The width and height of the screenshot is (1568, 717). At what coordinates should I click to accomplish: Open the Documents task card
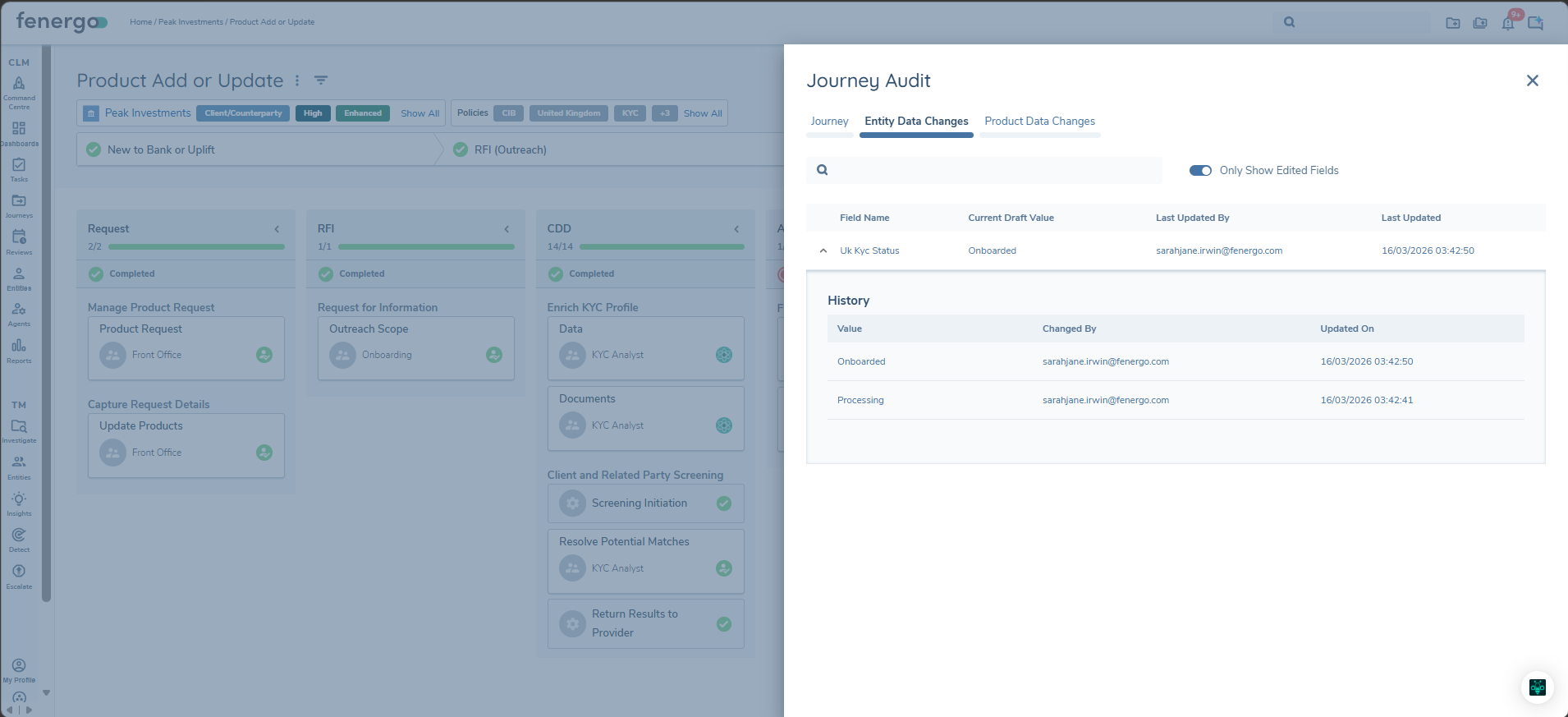[646, 418]
